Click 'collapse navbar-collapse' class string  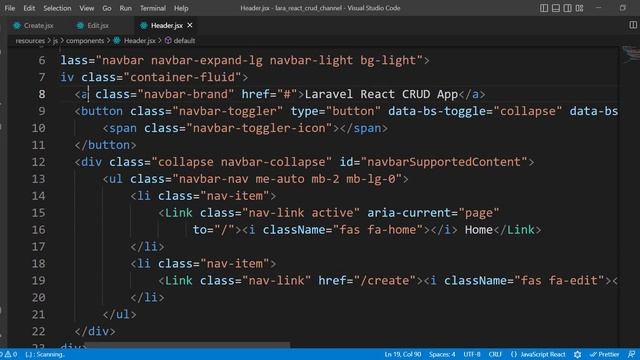click(242, 162)
